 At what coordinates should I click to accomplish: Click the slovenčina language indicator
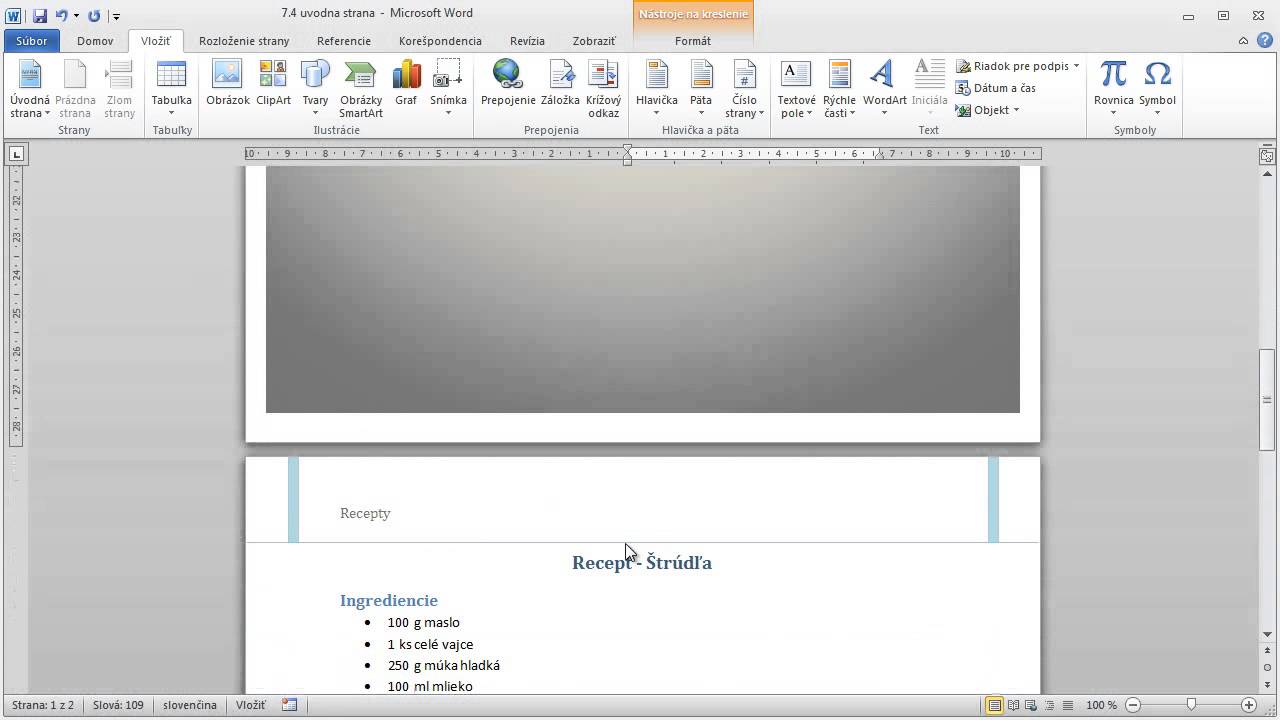click(x=189, y=705)
